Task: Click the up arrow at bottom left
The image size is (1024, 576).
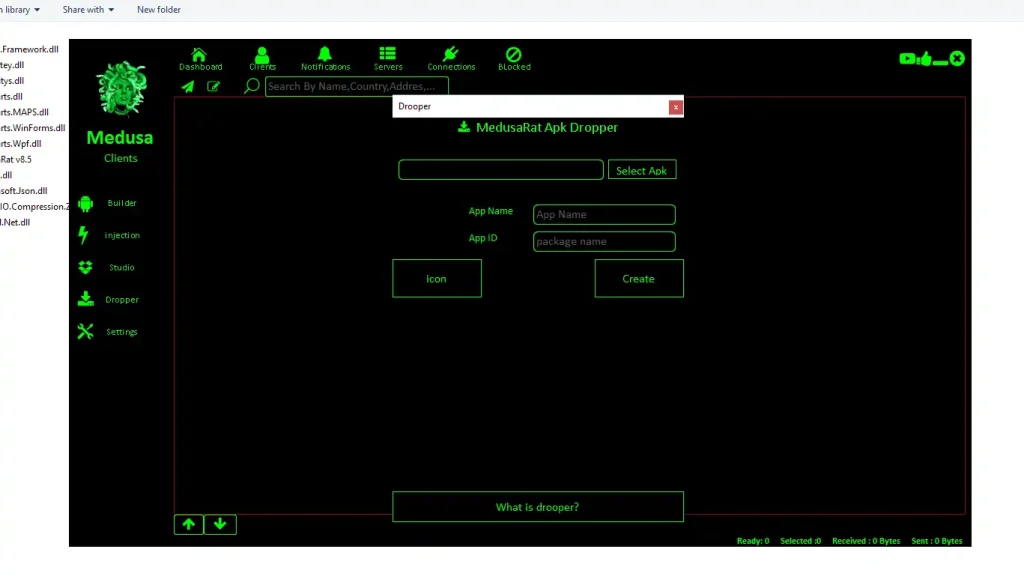Action: [188, 524]
